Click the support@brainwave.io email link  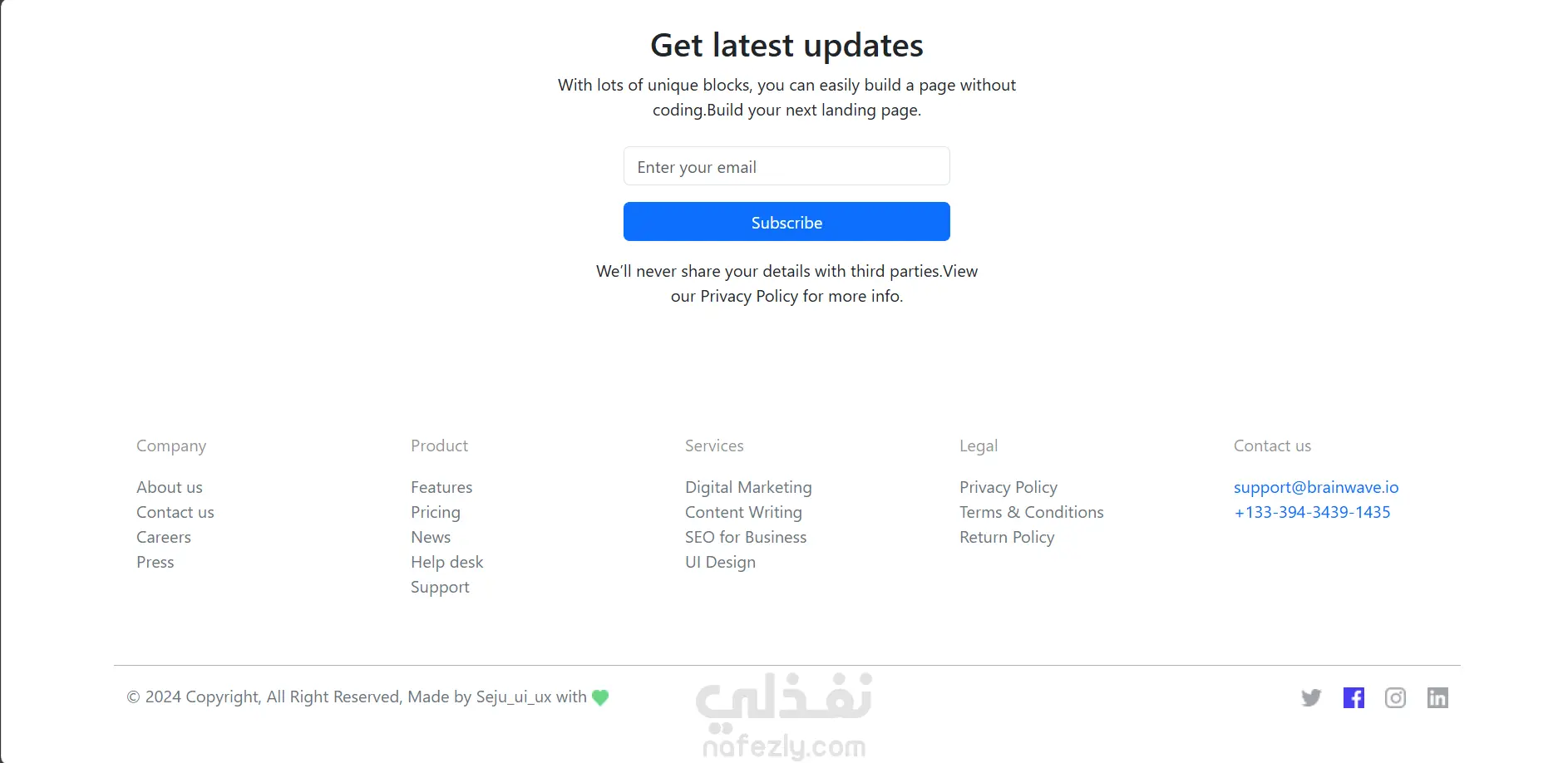pos(1316,487)
